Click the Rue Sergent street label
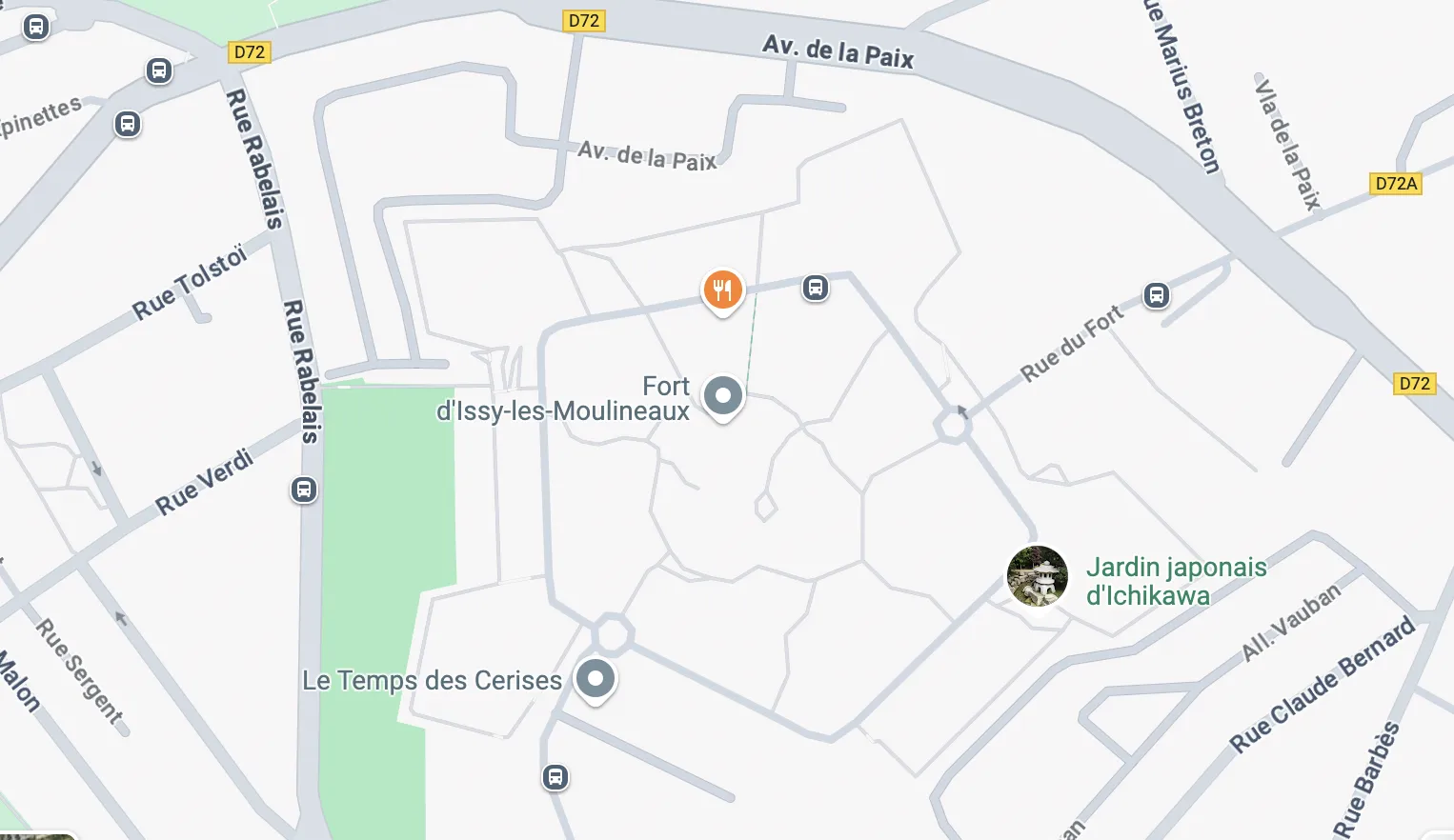1454x840 pixels. pyautogui.click(x=80, y=671)
